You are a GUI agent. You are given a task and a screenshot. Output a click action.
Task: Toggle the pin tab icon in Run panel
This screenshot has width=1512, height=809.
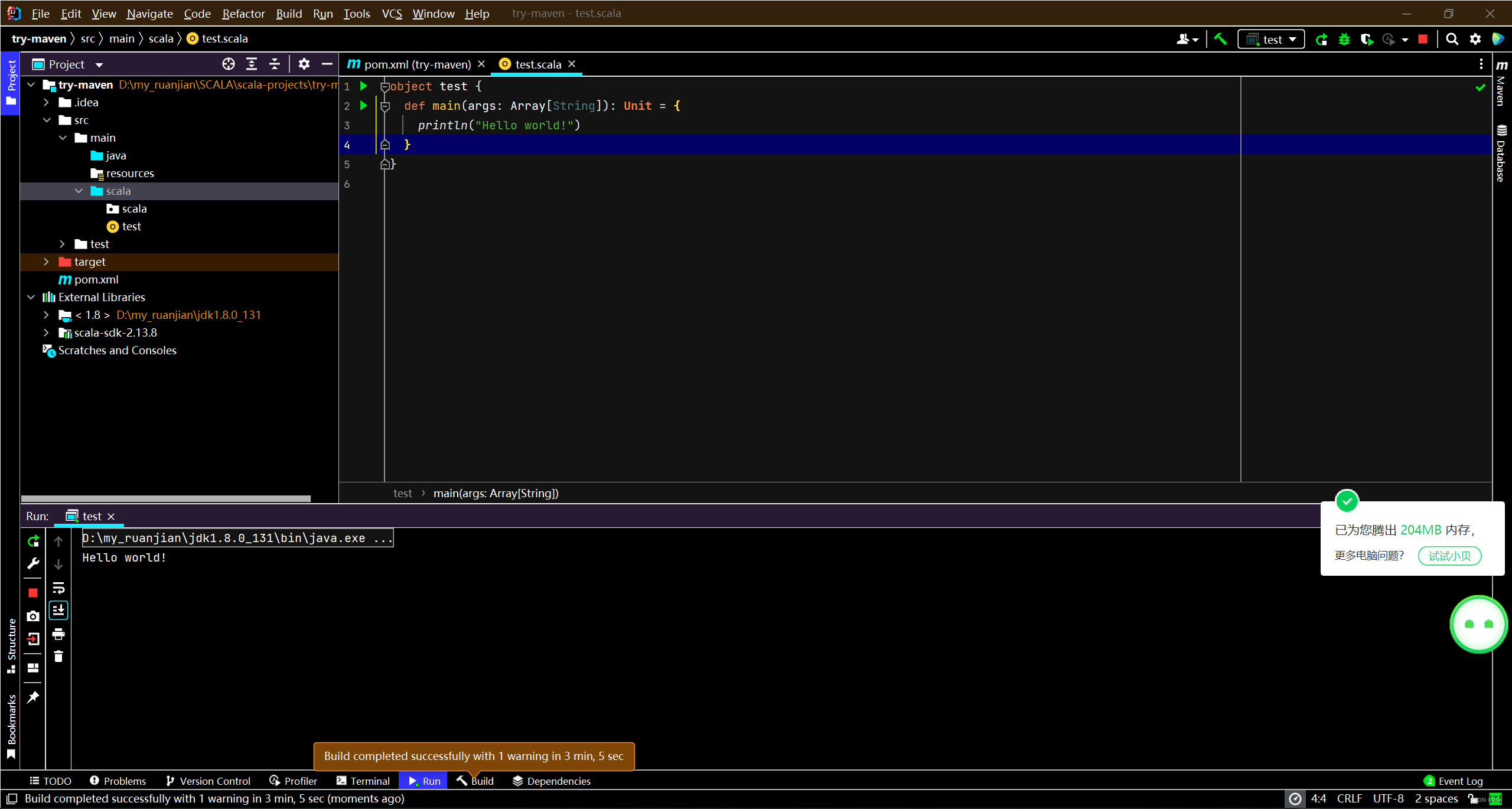click(x=33, y=697)
